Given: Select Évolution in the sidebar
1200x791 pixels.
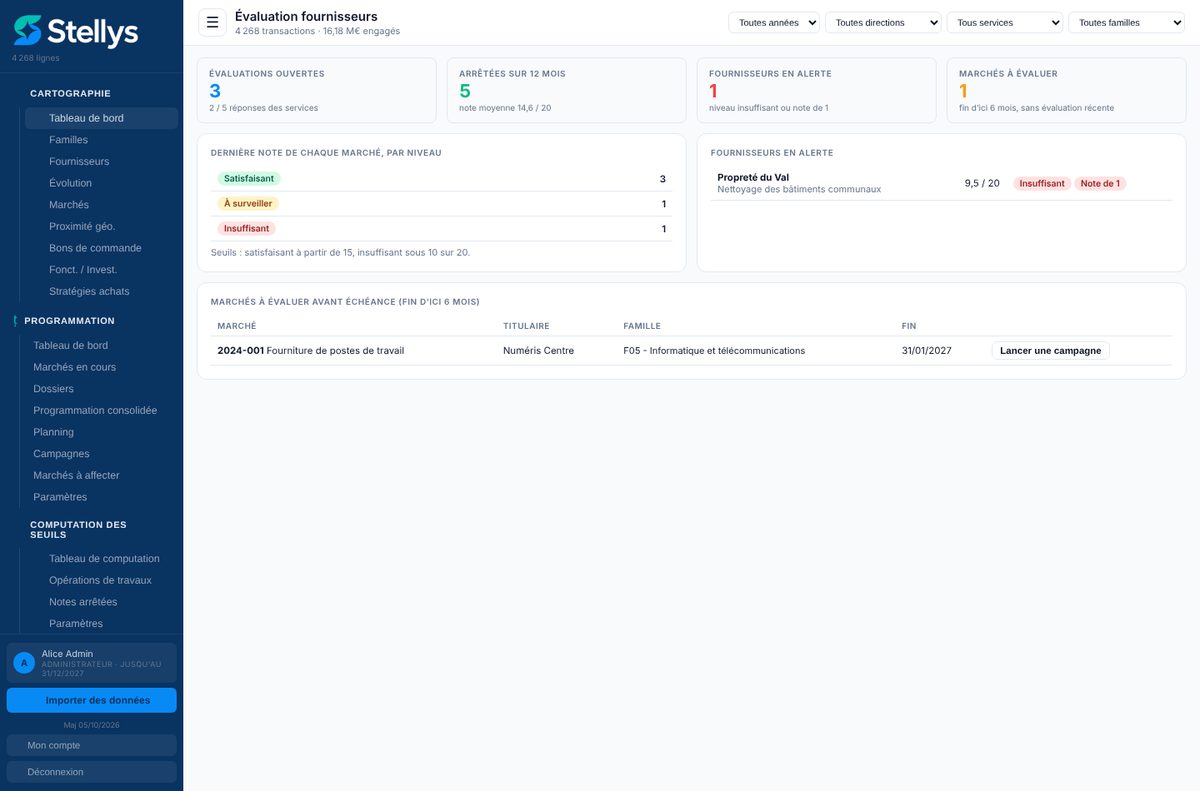Looking at the screenshot, I should [101, 183].
